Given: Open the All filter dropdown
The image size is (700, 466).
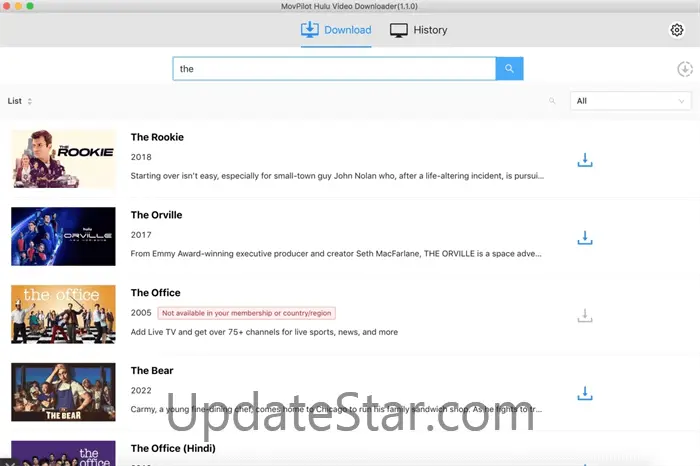Looking at the screenshot, I should point(630,101).
